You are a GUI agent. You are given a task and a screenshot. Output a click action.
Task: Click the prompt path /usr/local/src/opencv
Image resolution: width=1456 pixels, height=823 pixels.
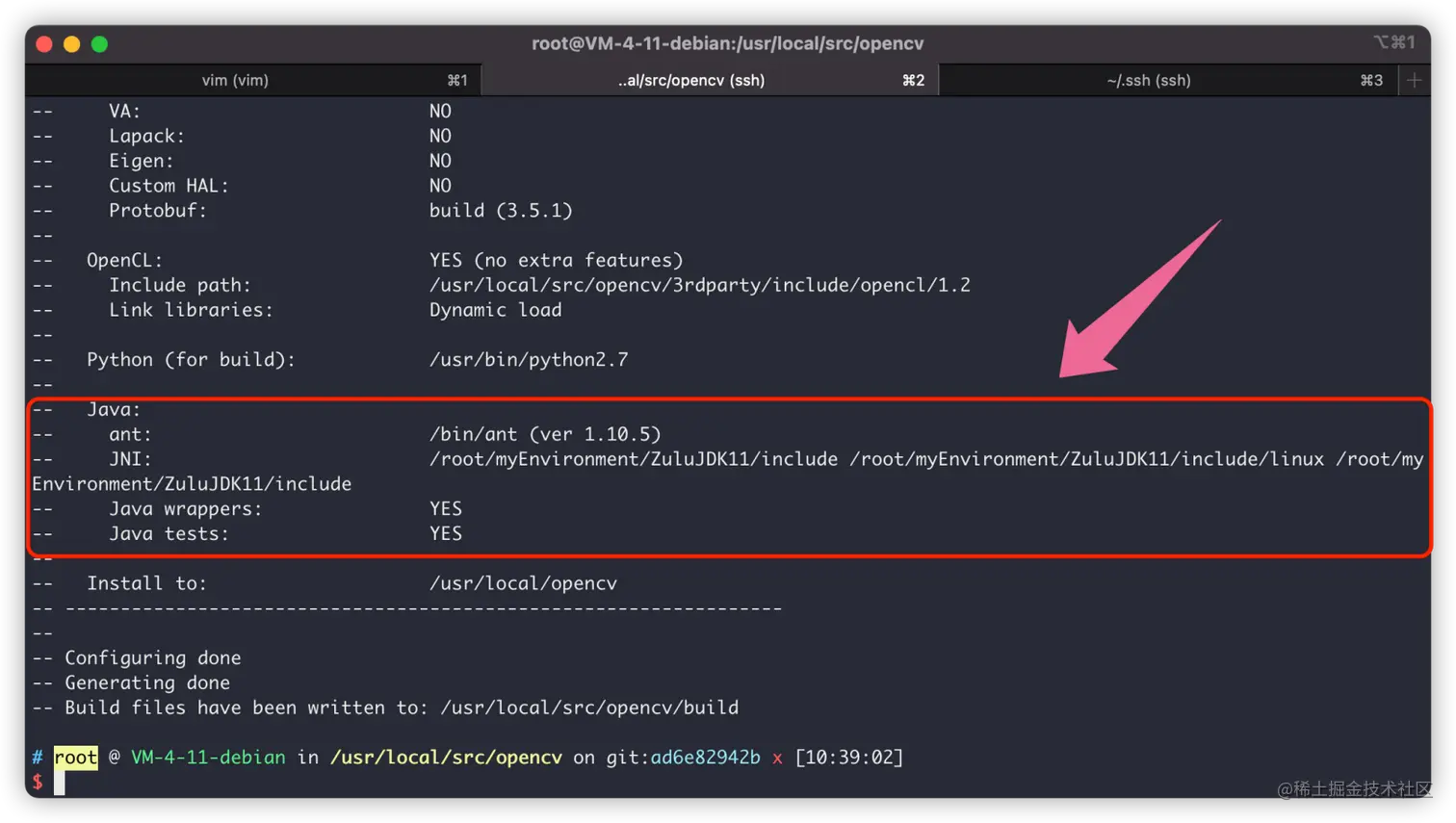coord(446,758)
